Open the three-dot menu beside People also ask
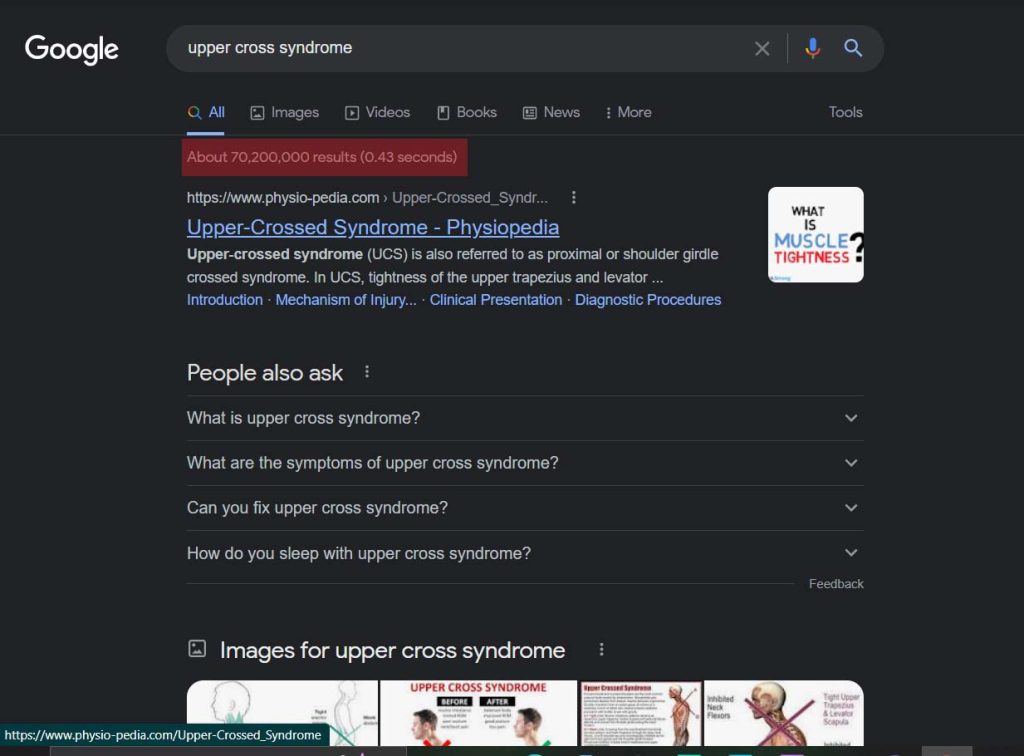 [367, 372]
